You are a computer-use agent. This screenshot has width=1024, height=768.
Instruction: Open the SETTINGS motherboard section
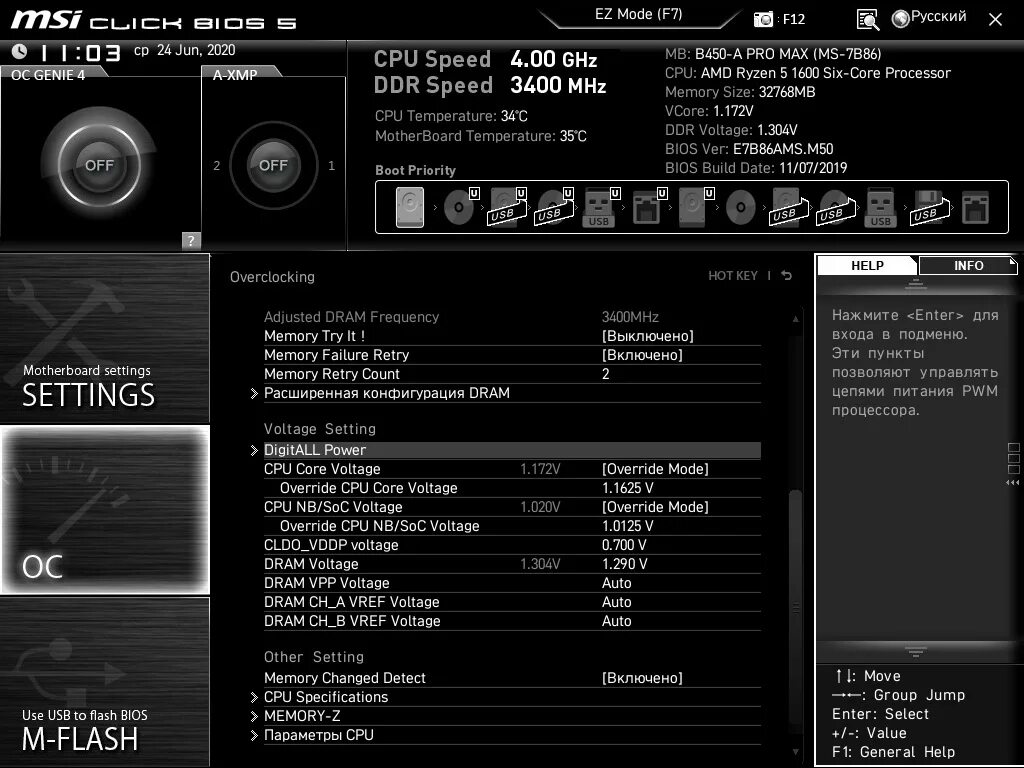[x=104, y=338]
